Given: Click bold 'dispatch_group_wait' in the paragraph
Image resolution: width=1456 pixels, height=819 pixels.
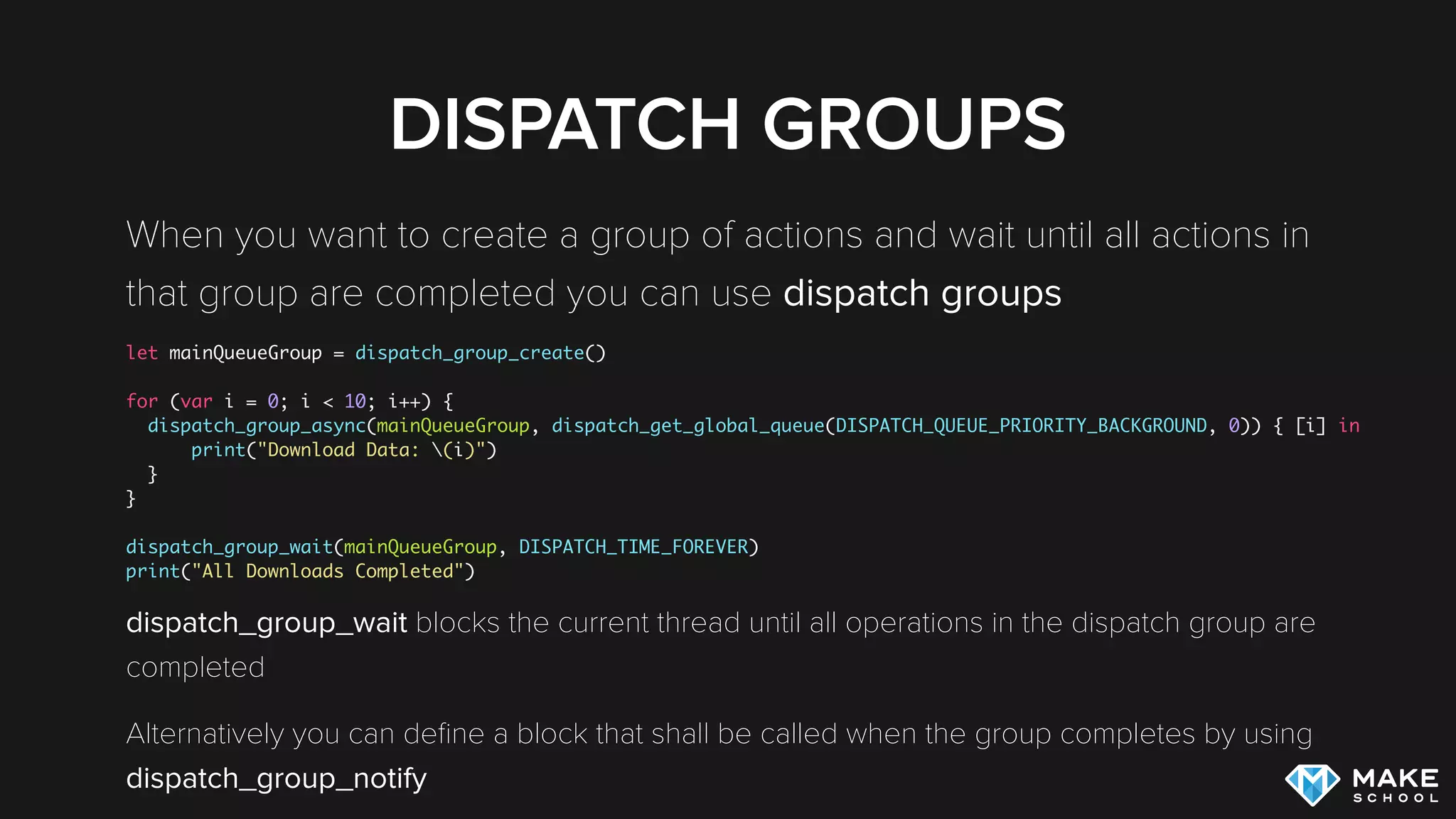Looking at the screenshot, I should coord(267,623).
